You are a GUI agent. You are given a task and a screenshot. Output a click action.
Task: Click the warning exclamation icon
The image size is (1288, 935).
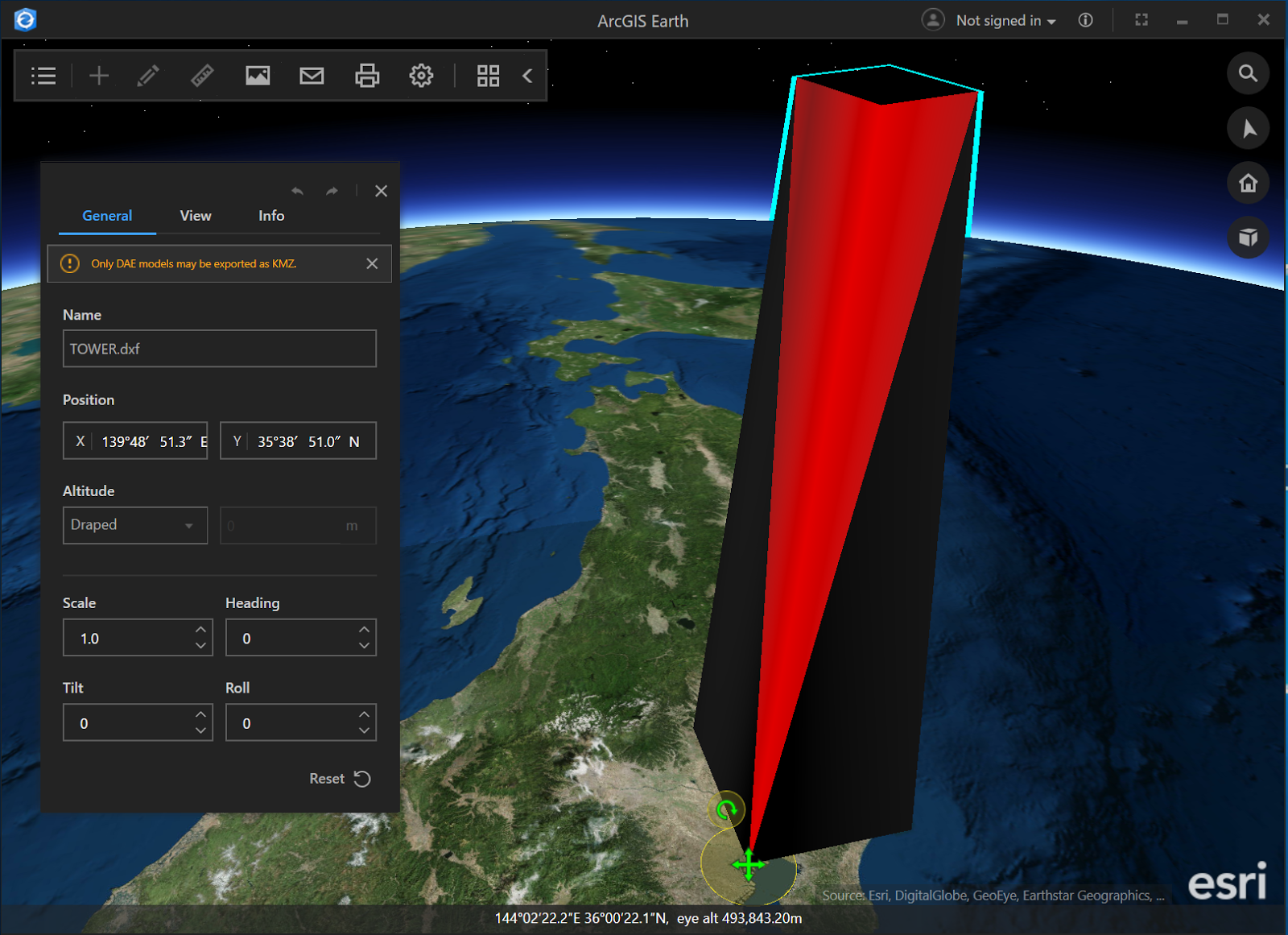(70, 263)
